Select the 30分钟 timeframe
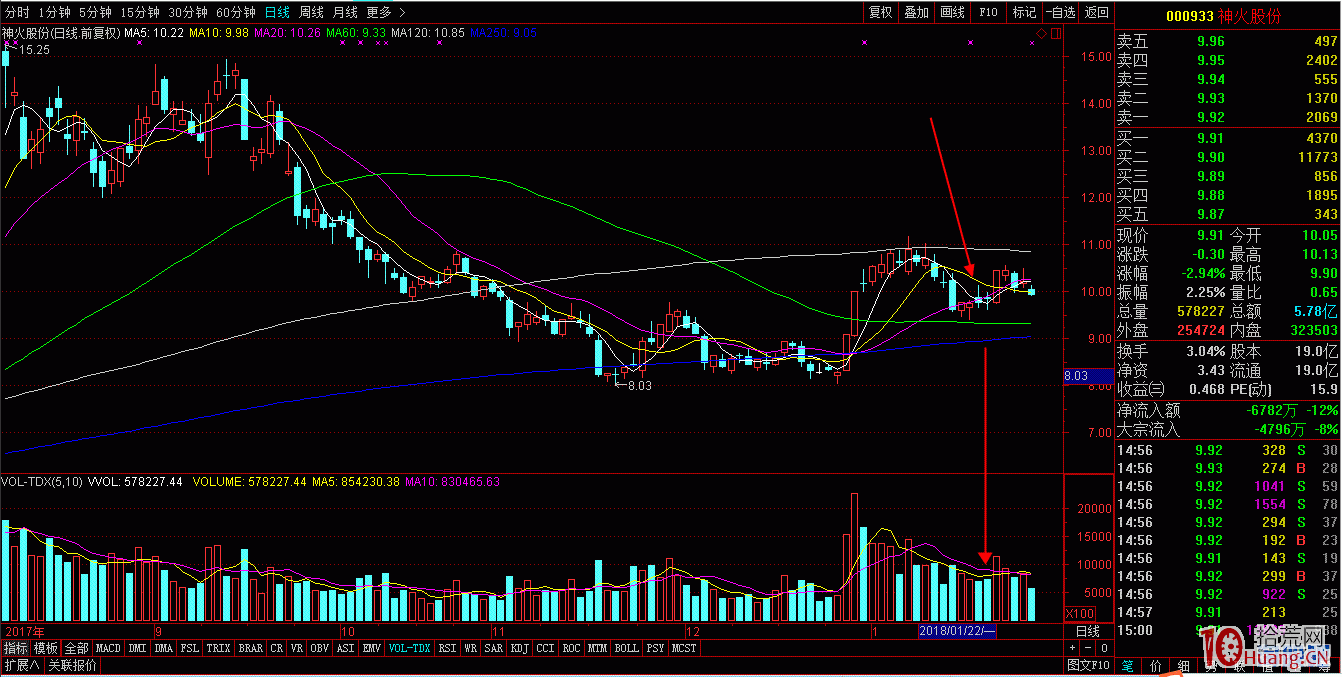Viewport: 1342px width, 677px height. [188, 12]
